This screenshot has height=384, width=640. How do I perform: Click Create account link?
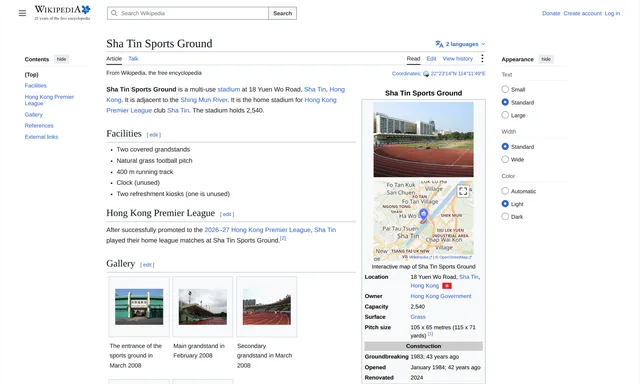tap(582, 13)
